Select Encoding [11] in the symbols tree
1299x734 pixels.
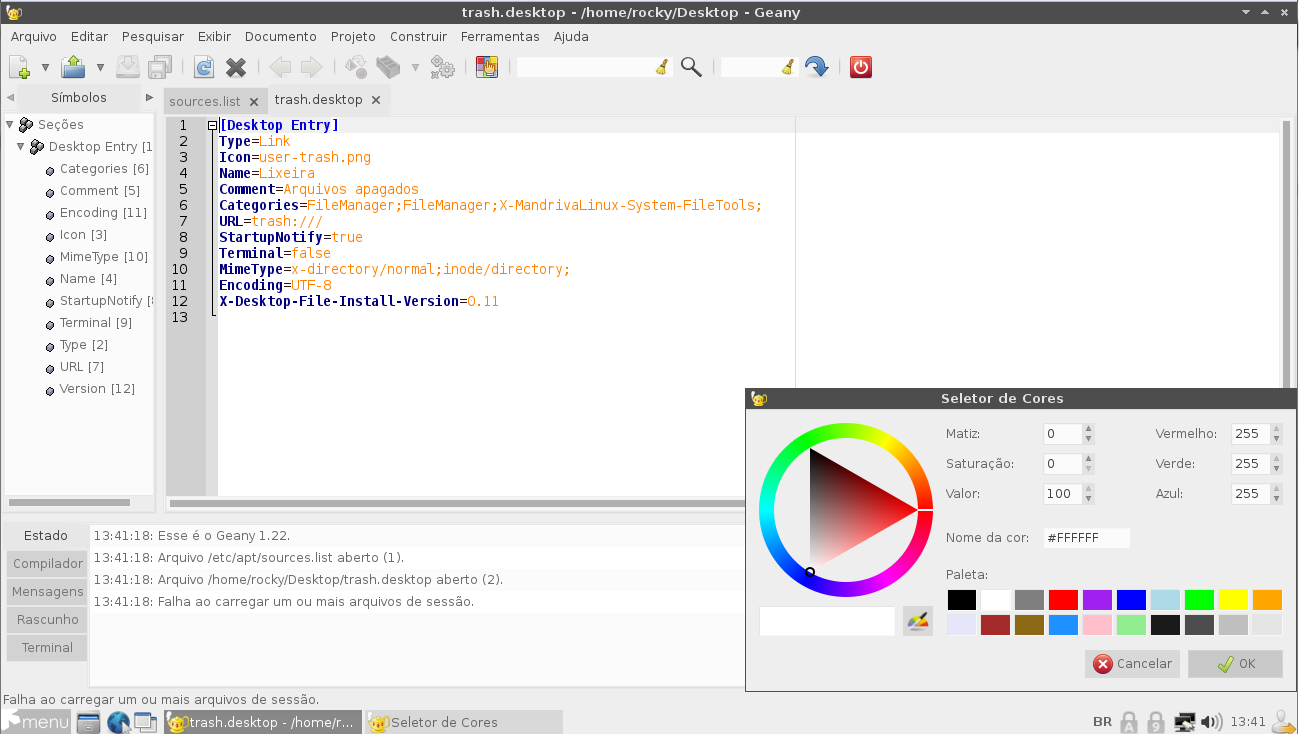point(103,213)
